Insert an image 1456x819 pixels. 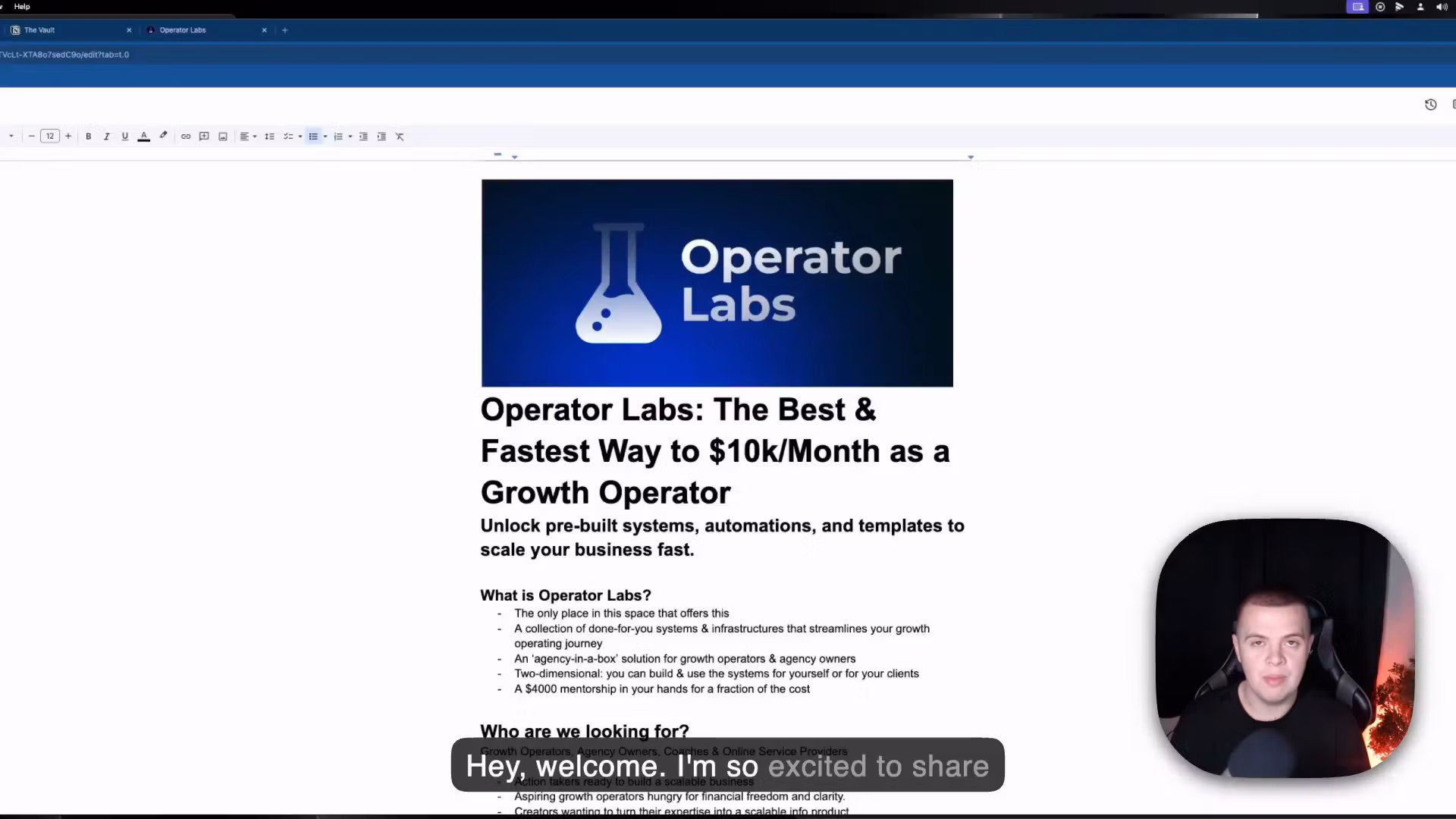coord(223,136)
